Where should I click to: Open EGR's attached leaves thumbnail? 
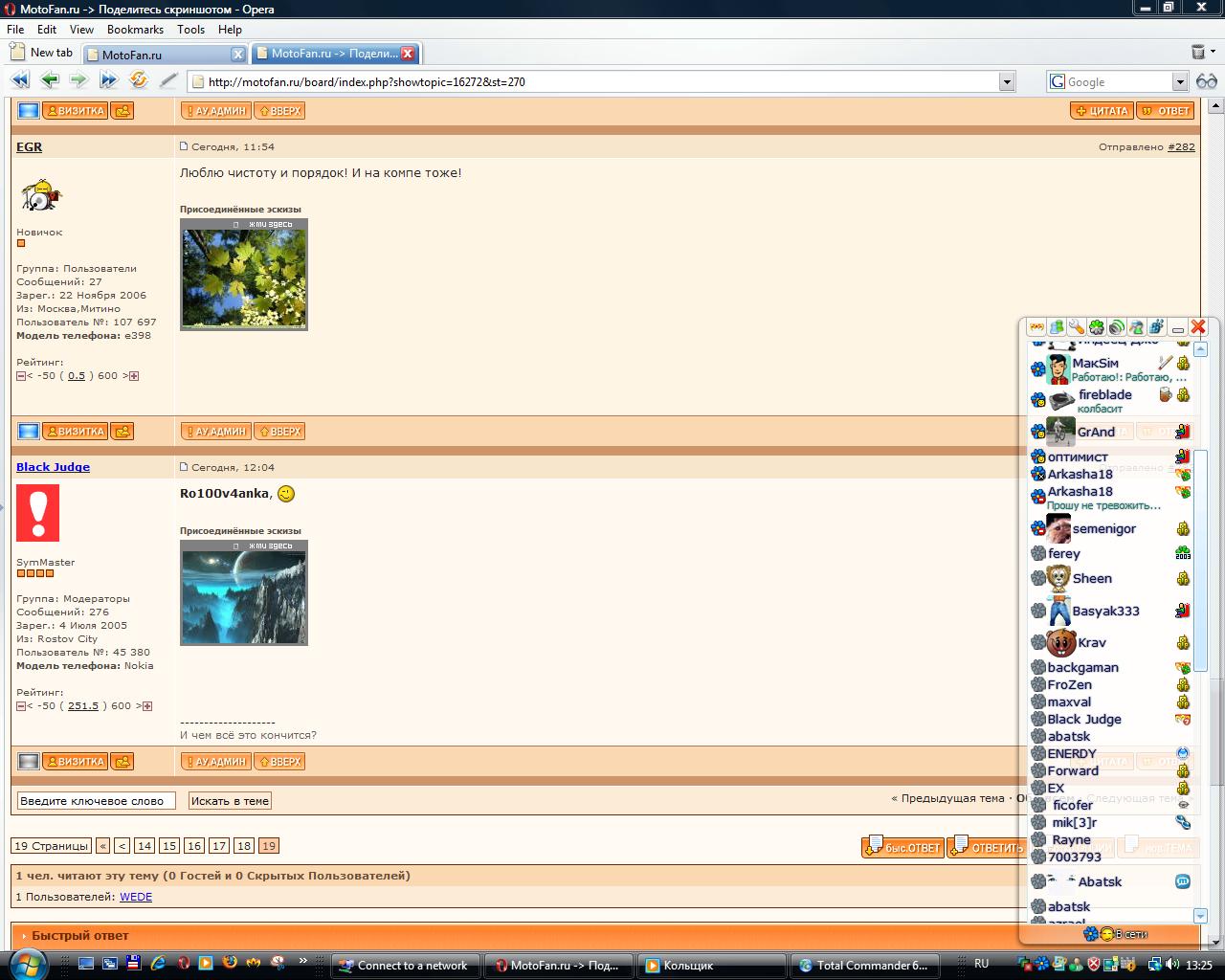(244, 275)
